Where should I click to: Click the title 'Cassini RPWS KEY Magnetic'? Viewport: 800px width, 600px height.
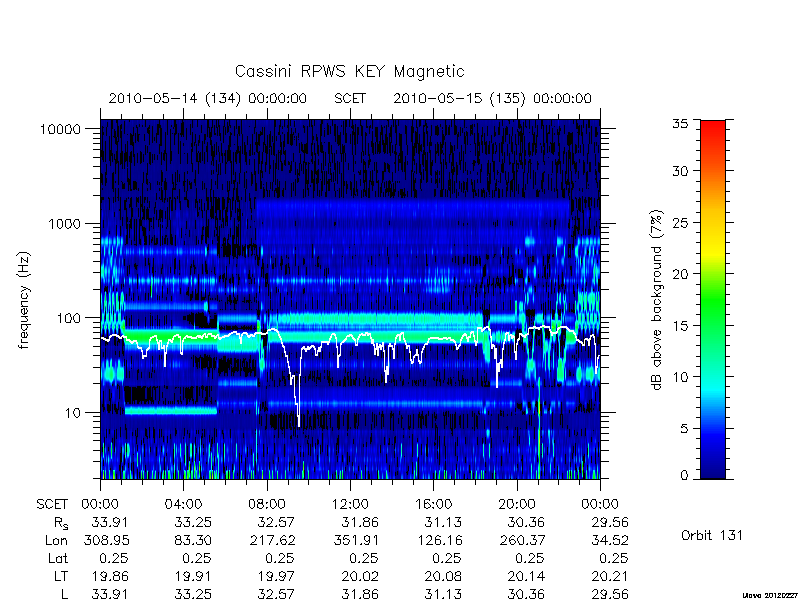click(x=349, y=71)
